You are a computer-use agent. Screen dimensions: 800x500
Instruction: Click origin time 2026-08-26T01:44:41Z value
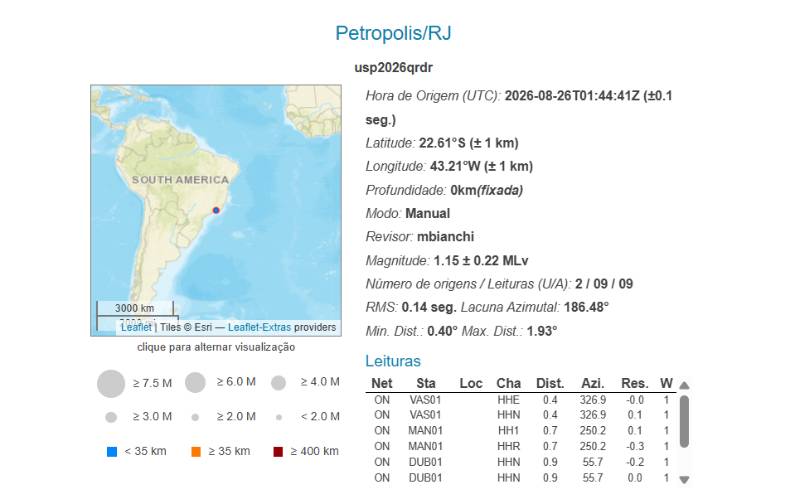tap(572, 96)
